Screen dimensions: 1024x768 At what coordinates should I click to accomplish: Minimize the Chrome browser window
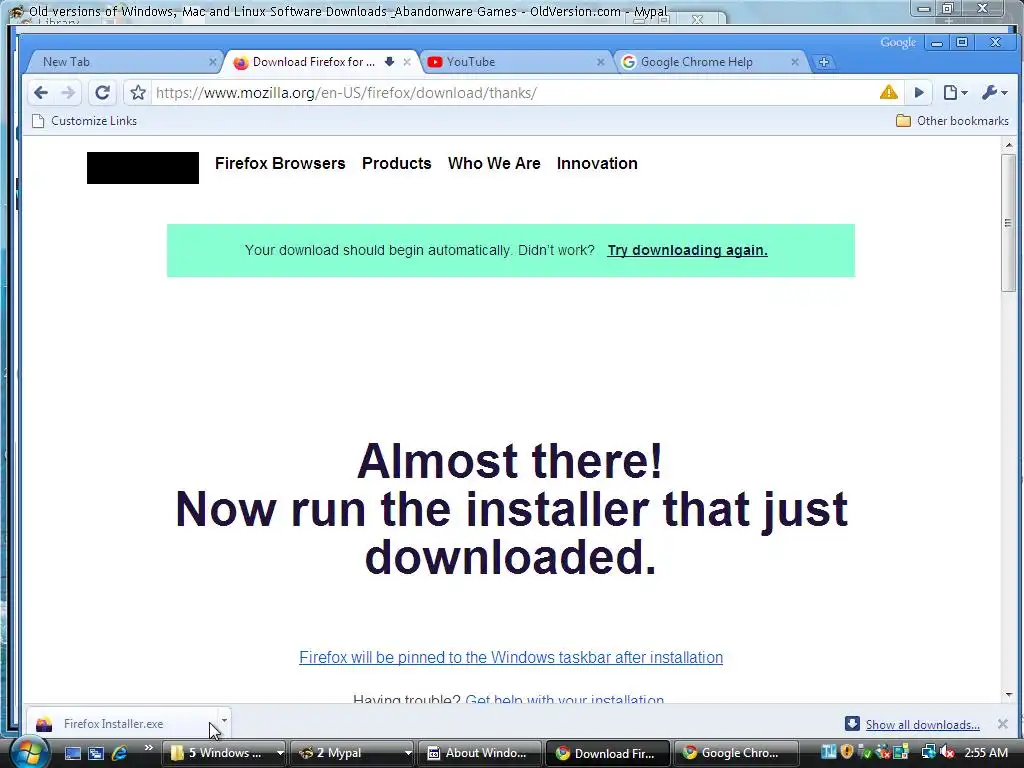click(936, 42)
